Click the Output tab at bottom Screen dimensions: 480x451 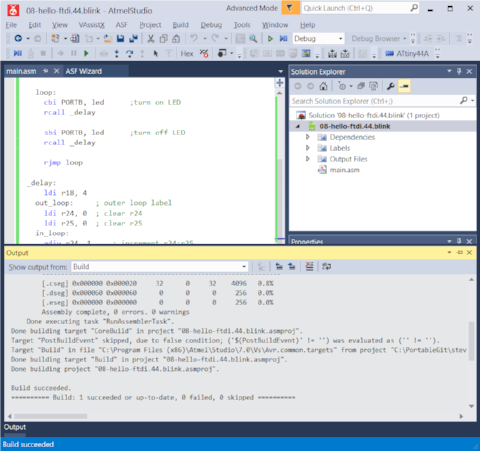pos(15,427)
